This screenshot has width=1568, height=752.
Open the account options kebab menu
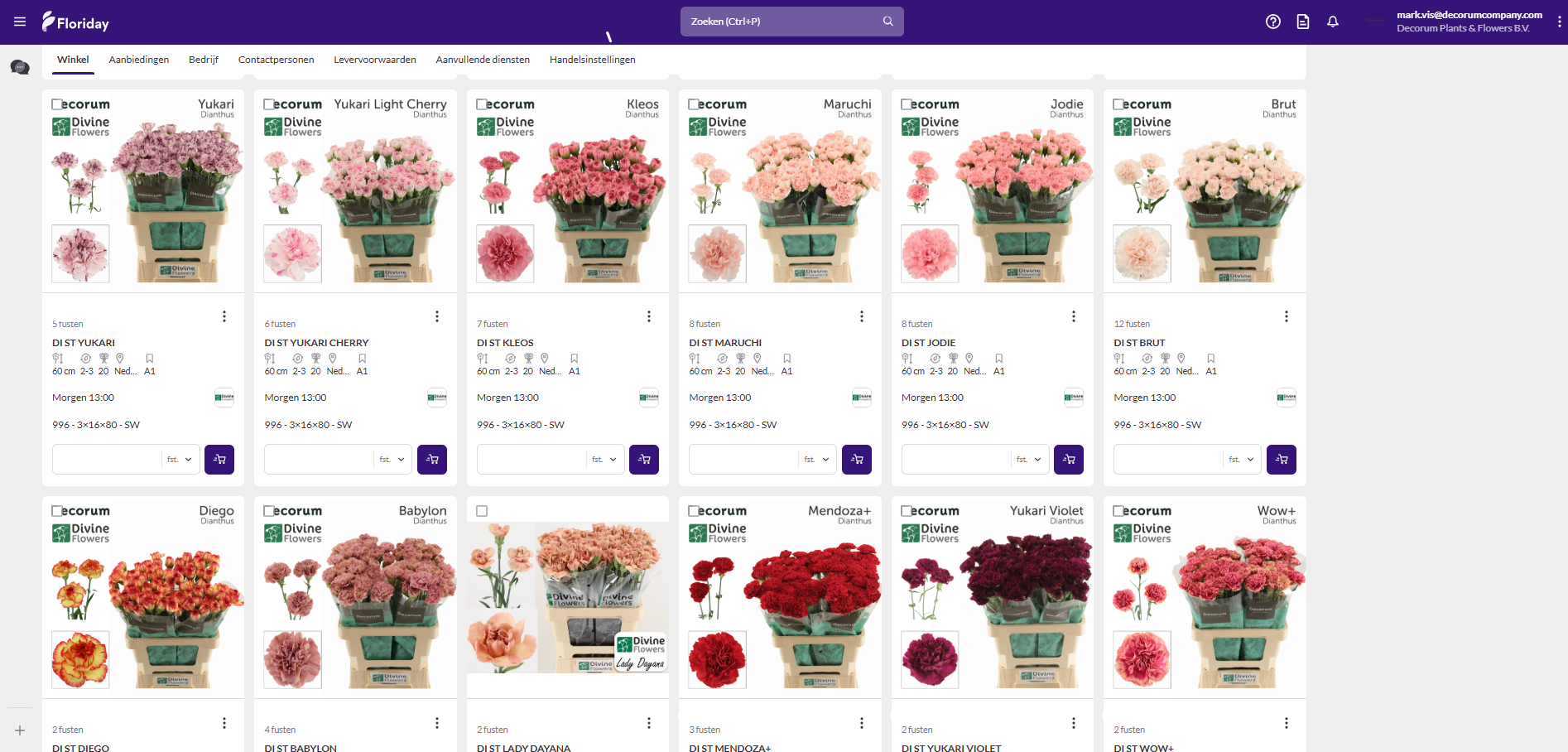(x=1560, y=22)
